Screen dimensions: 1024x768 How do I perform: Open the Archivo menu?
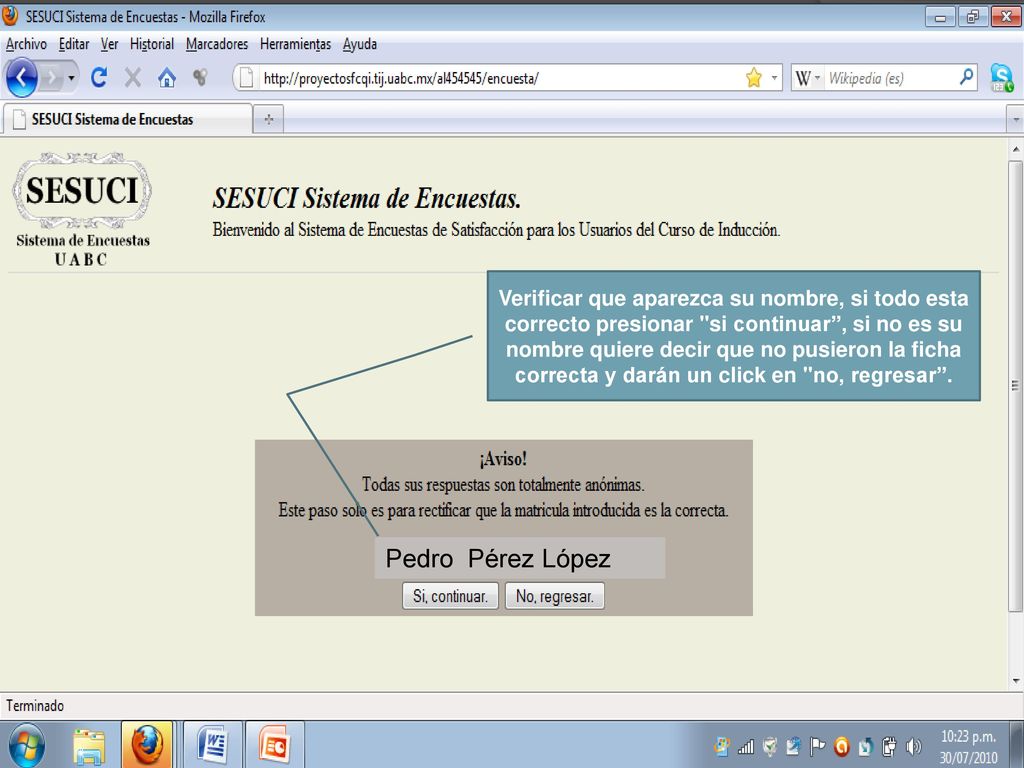tap(26, 44)
